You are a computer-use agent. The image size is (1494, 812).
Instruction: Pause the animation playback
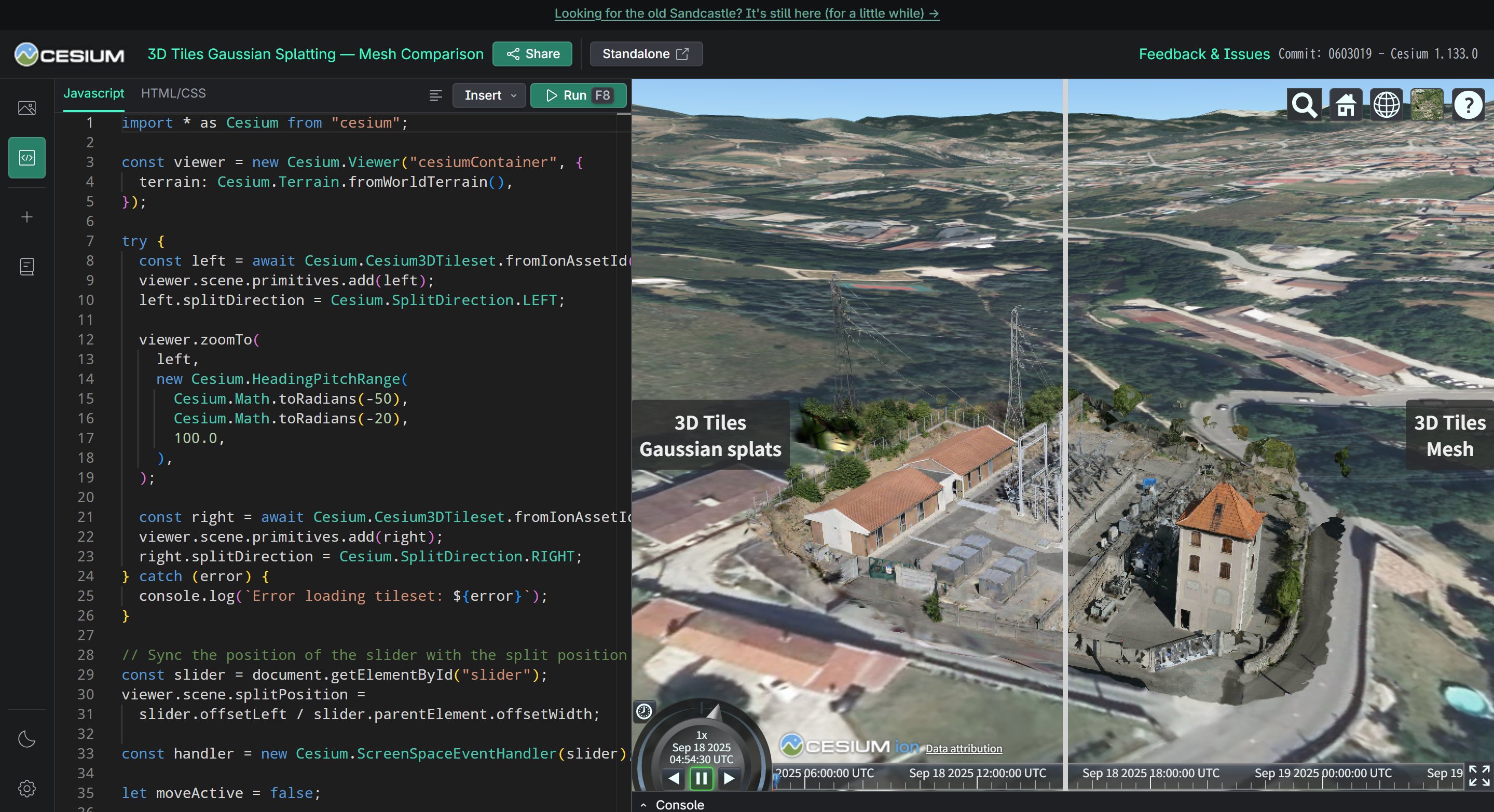coord(701,778)
